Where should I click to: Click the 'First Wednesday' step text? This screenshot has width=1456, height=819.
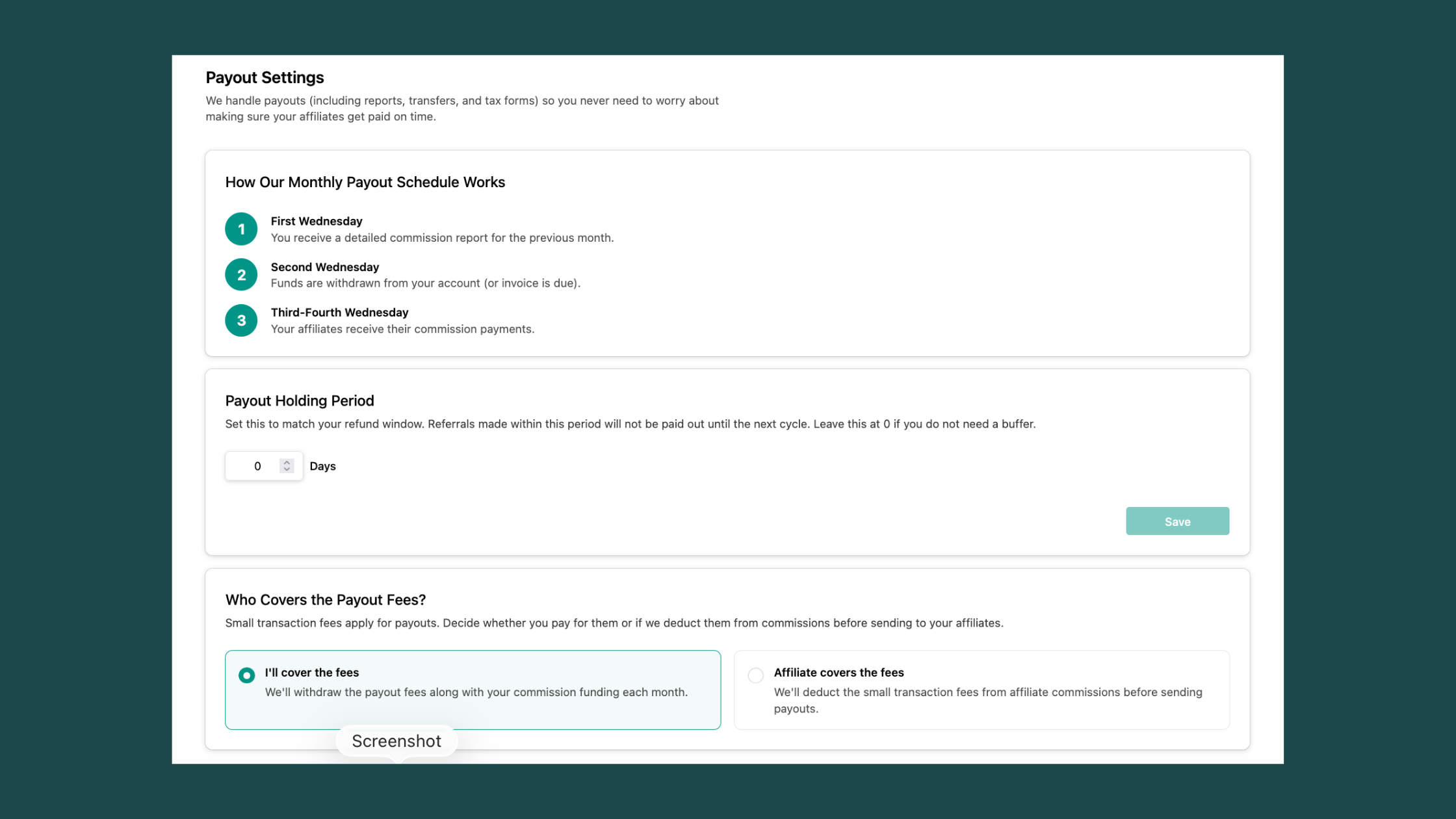(317, 221)
